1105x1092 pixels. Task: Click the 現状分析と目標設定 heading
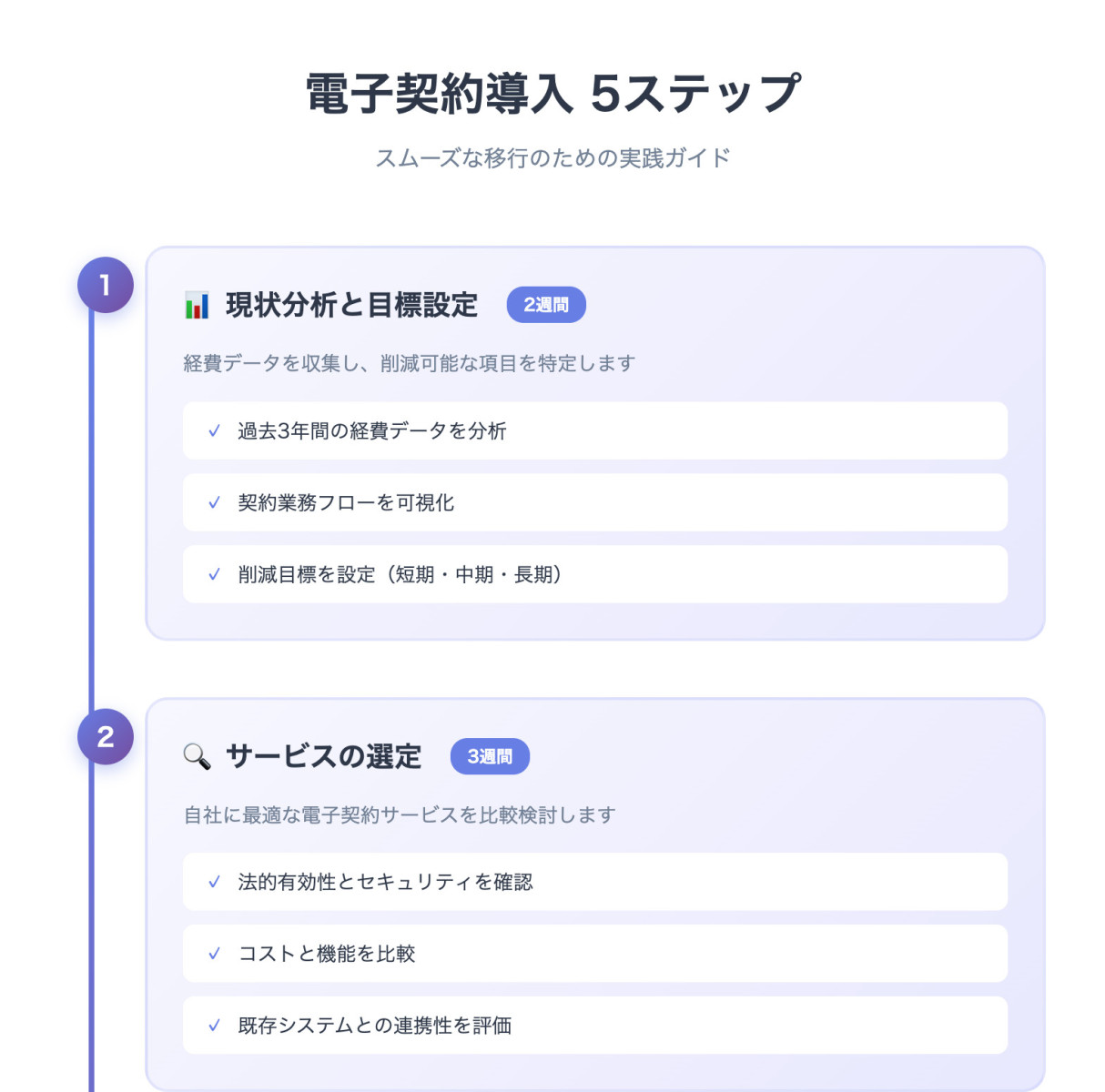[x=351, y=305]
